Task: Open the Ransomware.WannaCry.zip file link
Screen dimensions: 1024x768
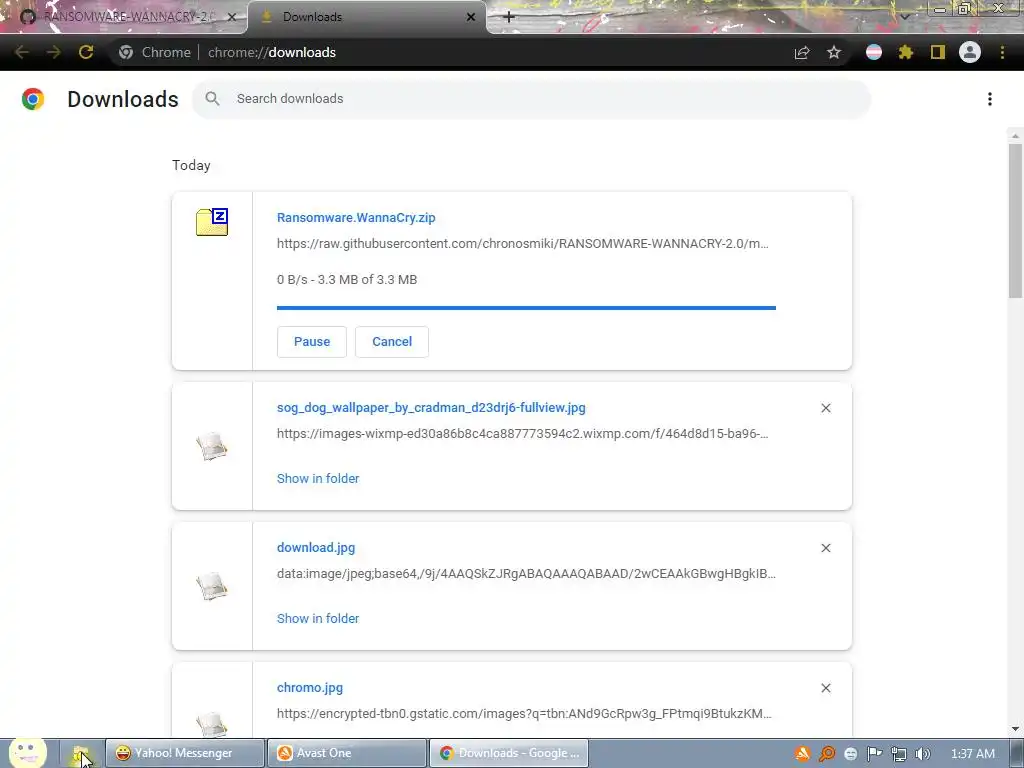Action: [x=356, y=217]
